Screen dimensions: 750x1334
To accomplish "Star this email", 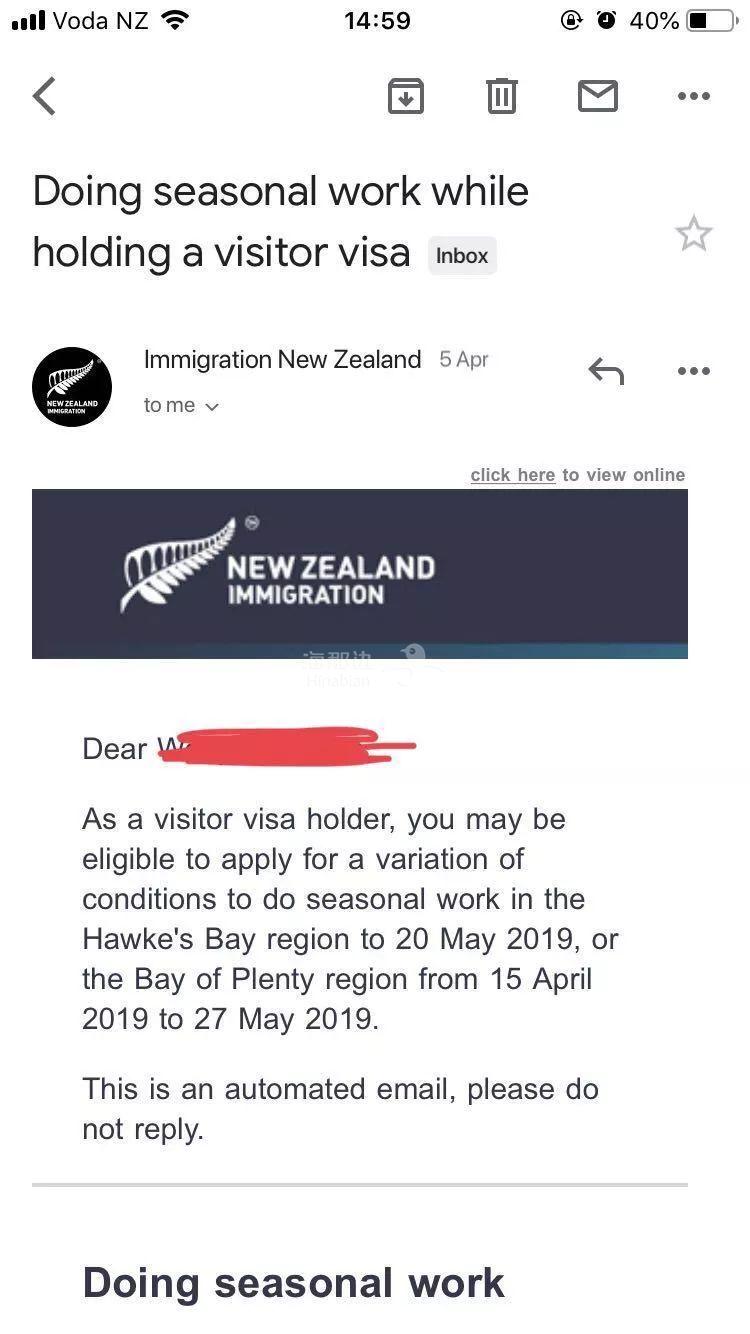I will click(693, 234).
